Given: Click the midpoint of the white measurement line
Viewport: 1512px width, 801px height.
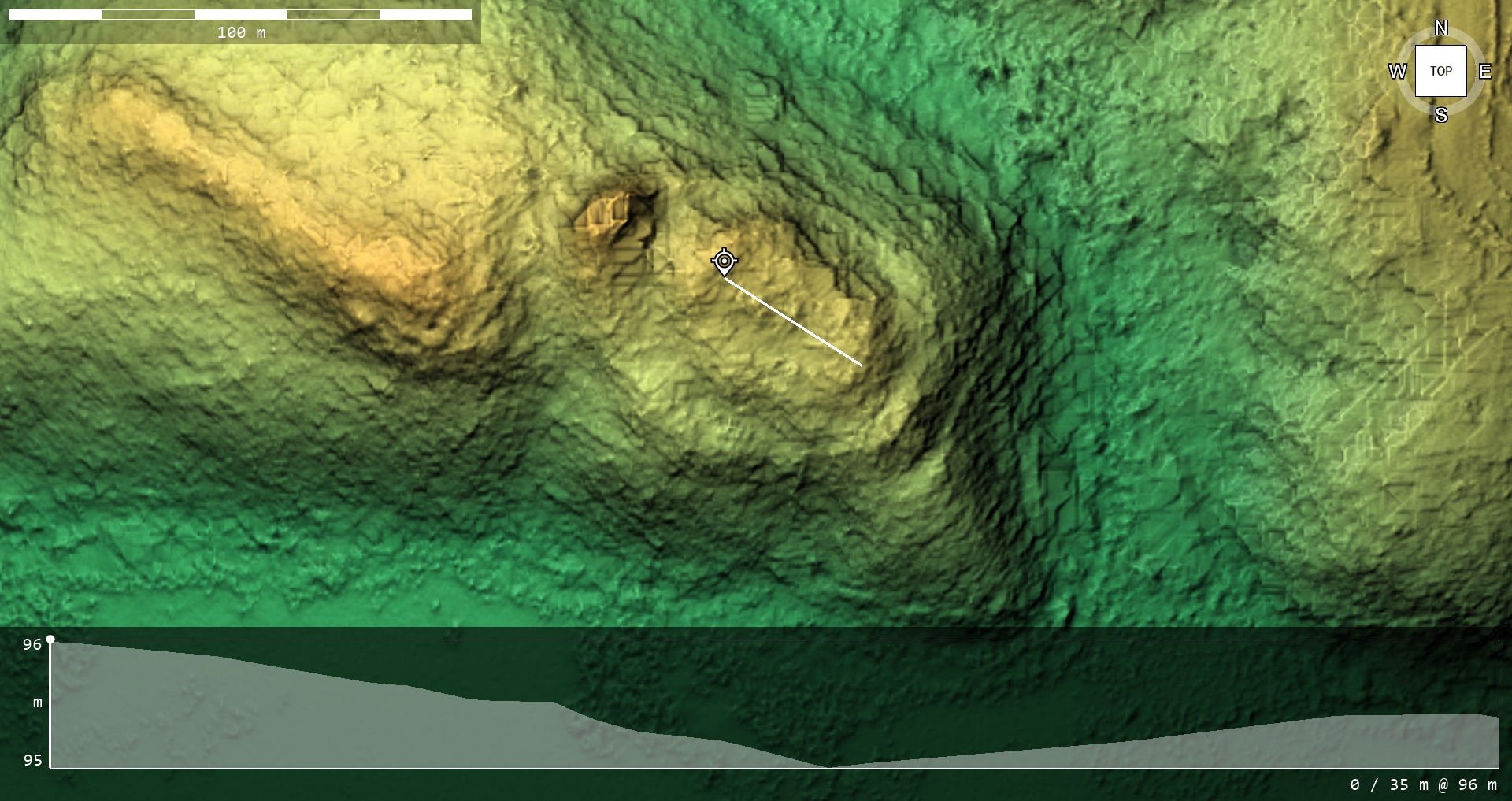Looking at the screenshot, I should pos(793,321).
